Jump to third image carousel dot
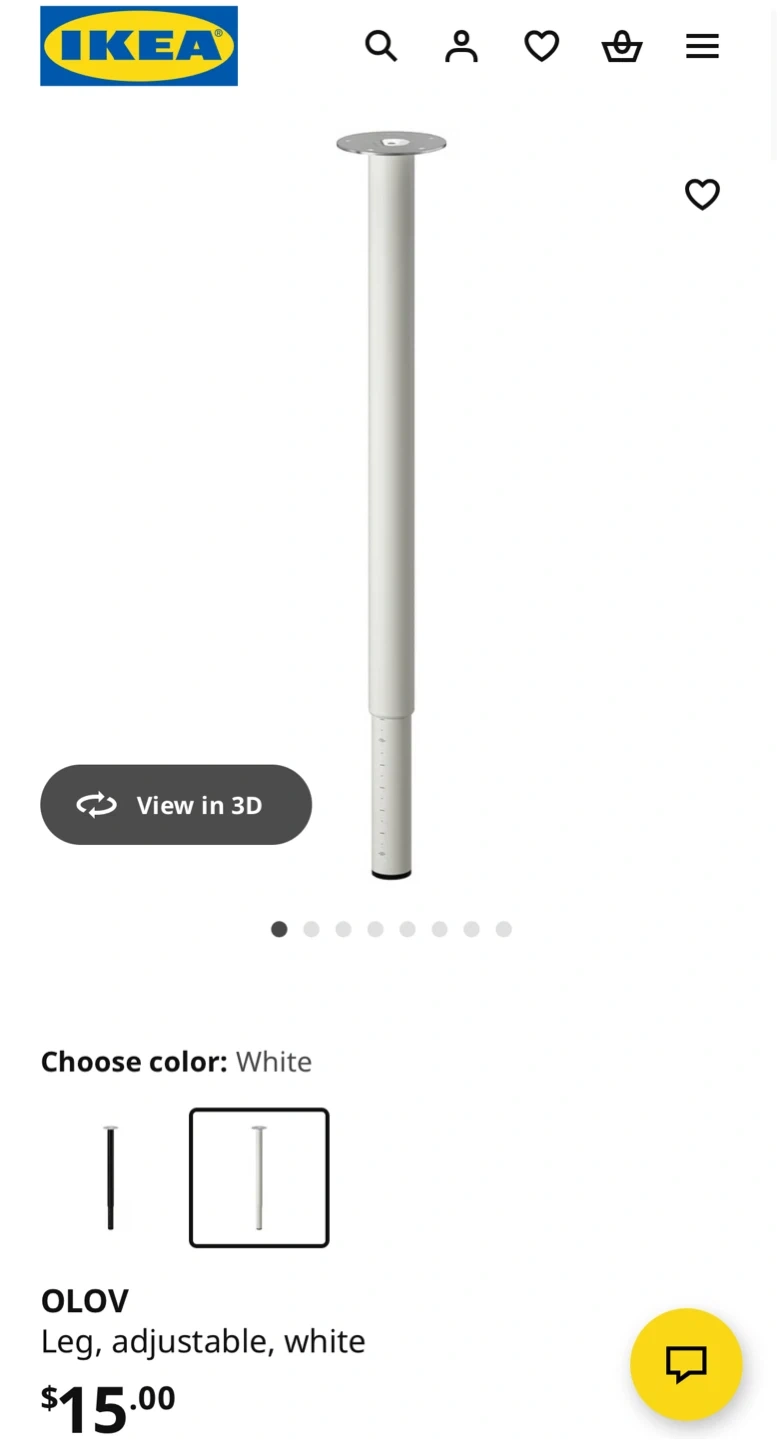Viewport: 783px width, 1440px height. (x=343, y=929)
